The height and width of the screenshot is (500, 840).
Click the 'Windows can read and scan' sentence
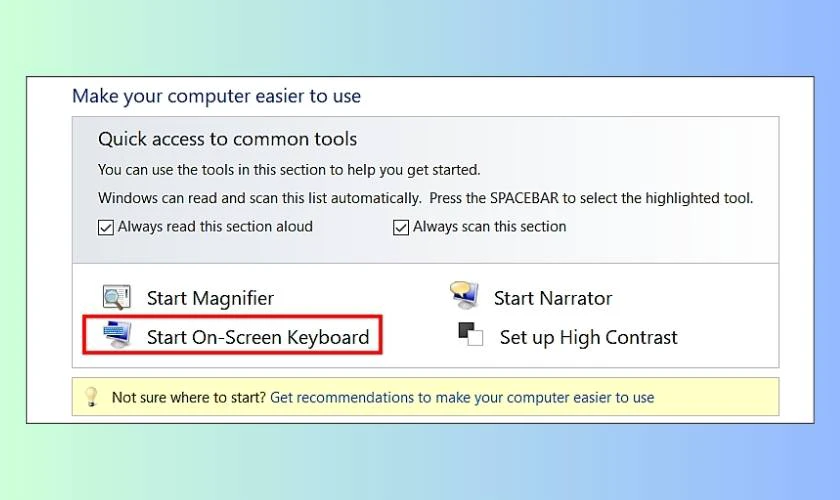coord(259,198)
